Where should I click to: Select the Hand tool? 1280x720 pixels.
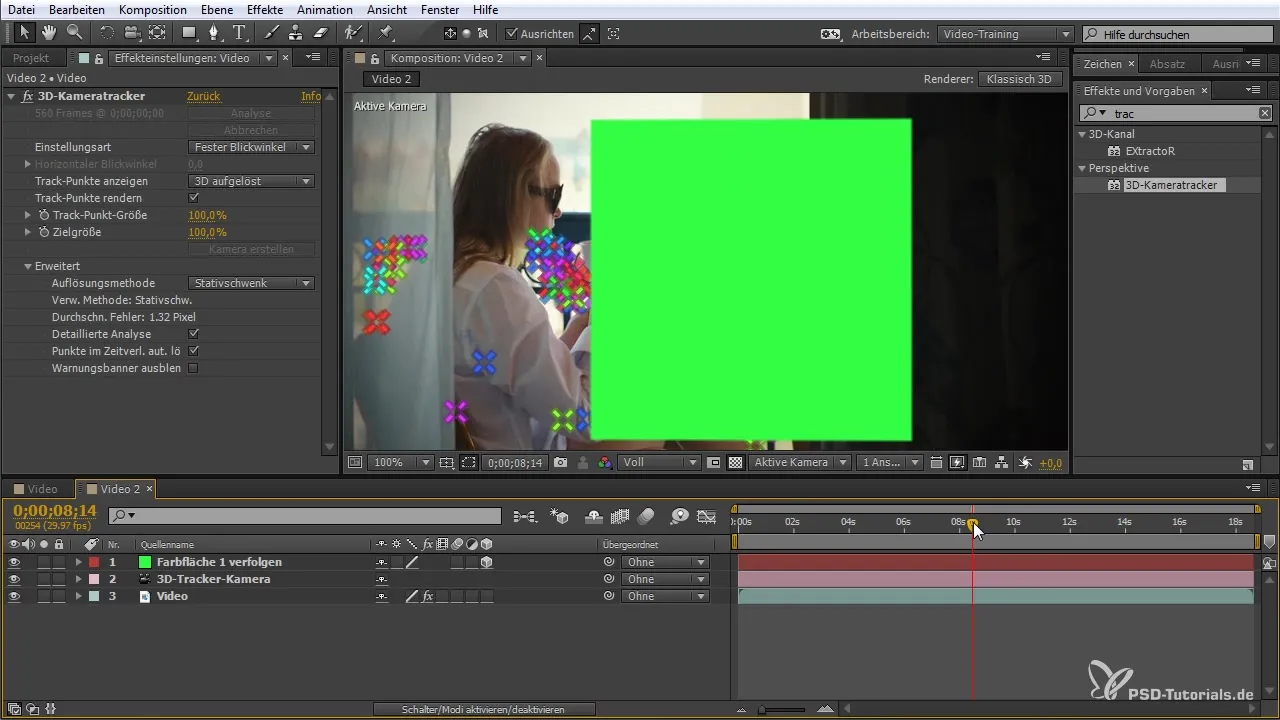point(50,33)
